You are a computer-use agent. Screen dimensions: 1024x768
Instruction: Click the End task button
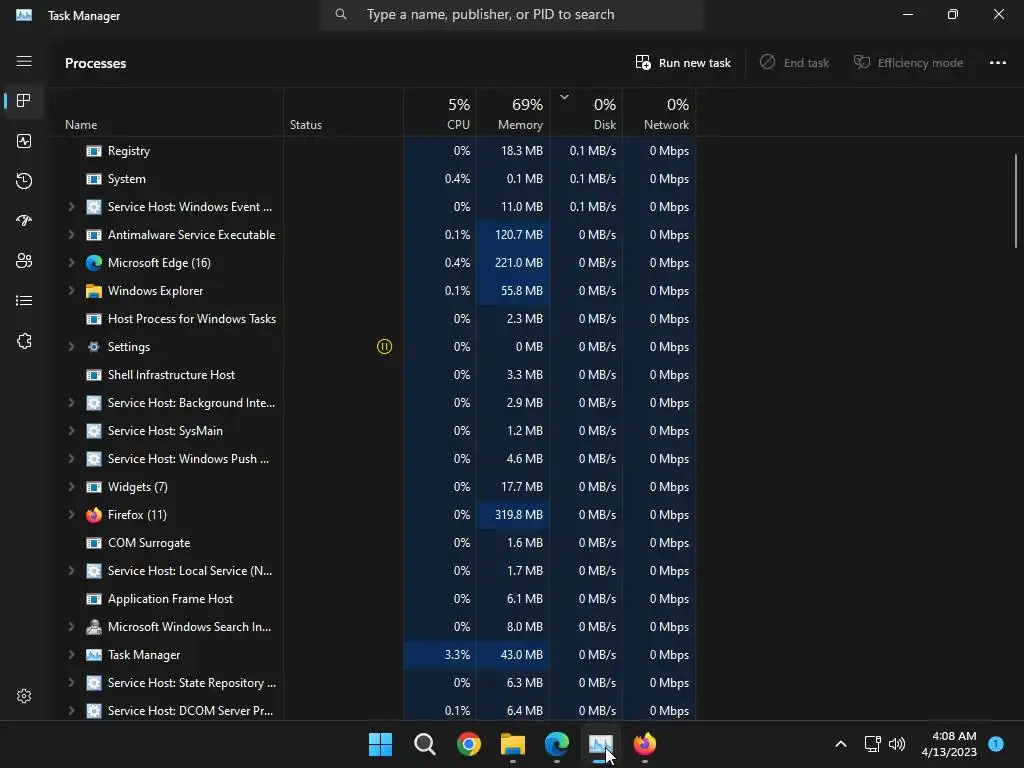click(x=795, y=63)
